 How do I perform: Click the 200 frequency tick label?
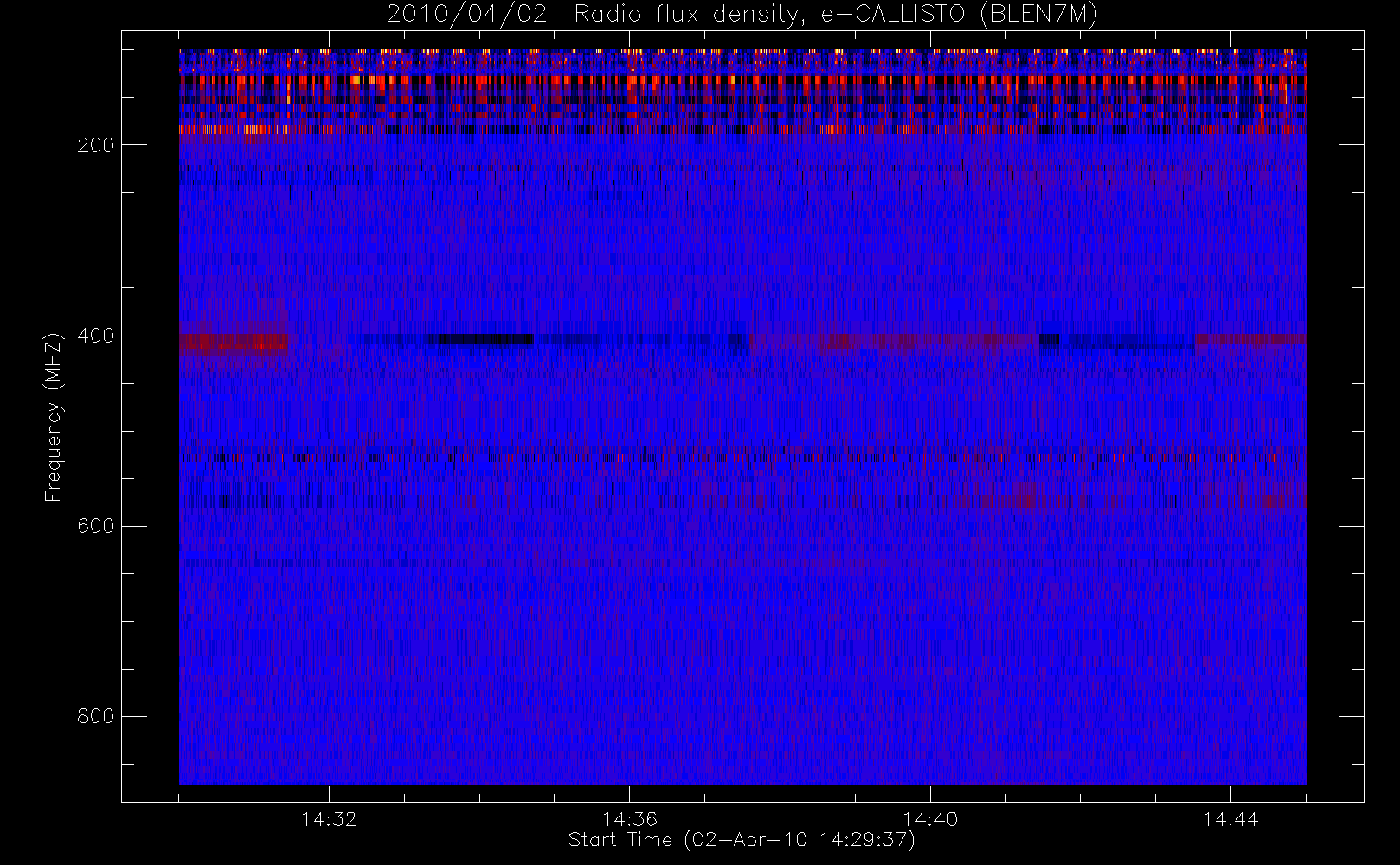point(96,145)
